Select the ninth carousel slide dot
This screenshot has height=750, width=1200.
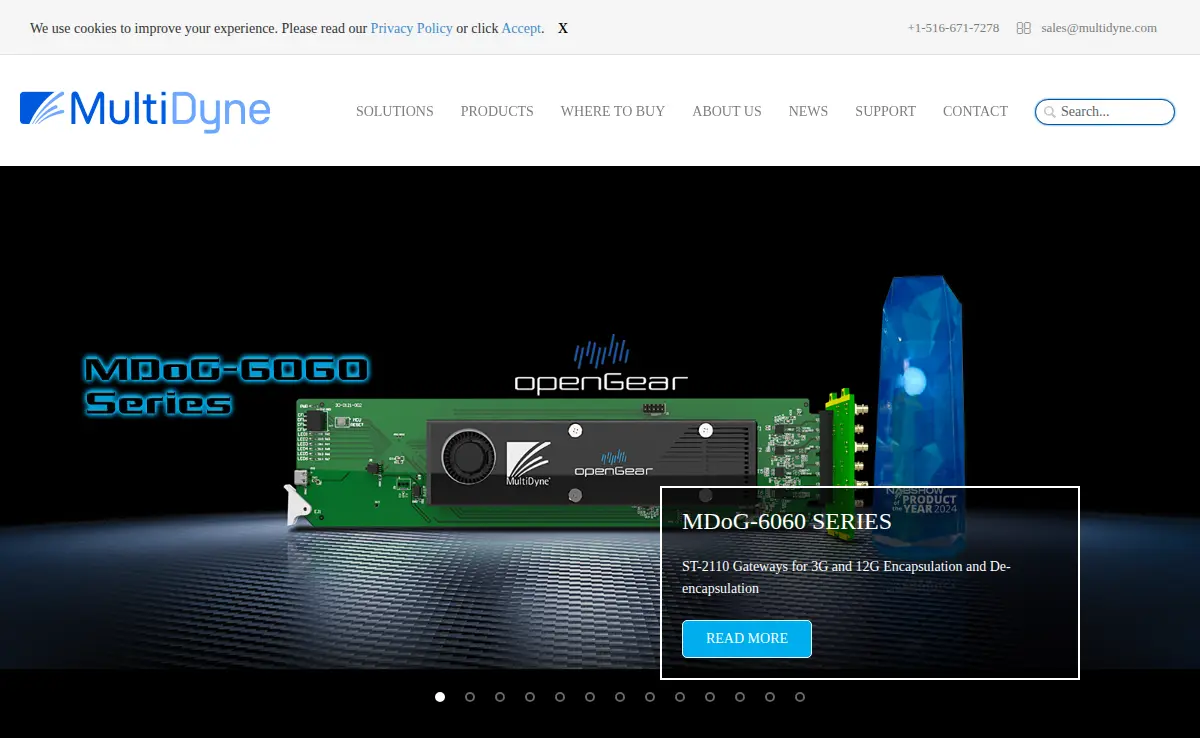680,697
